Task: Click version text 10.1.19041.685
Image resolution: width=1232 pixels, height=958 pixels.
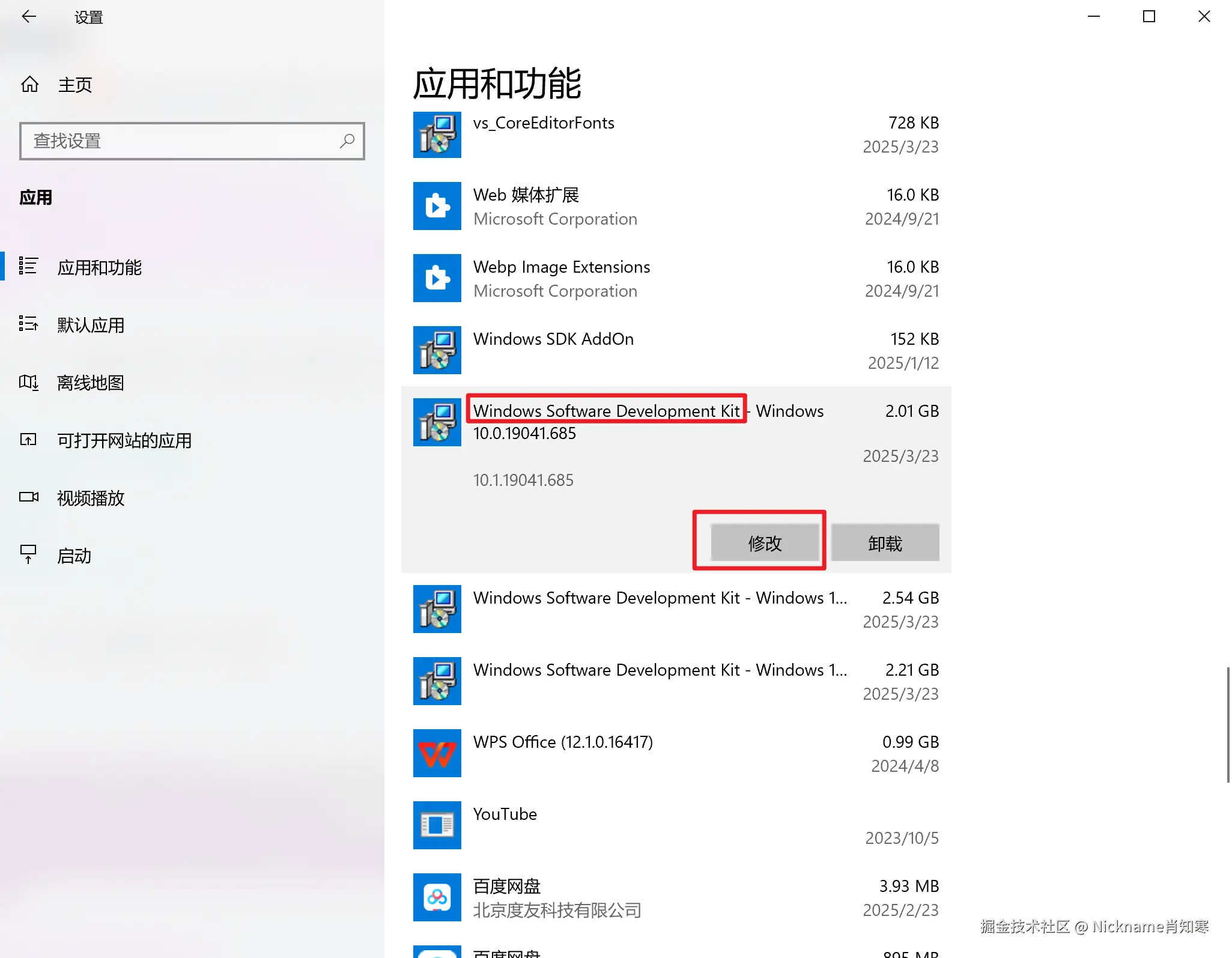Action: pos(523,480)
